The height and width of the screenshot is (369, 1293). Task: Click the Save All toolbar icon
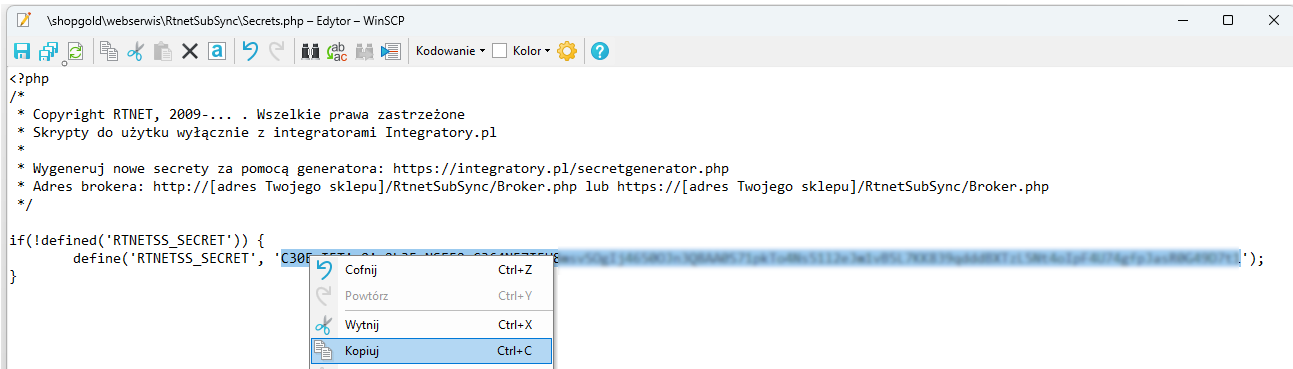[48, 51]
